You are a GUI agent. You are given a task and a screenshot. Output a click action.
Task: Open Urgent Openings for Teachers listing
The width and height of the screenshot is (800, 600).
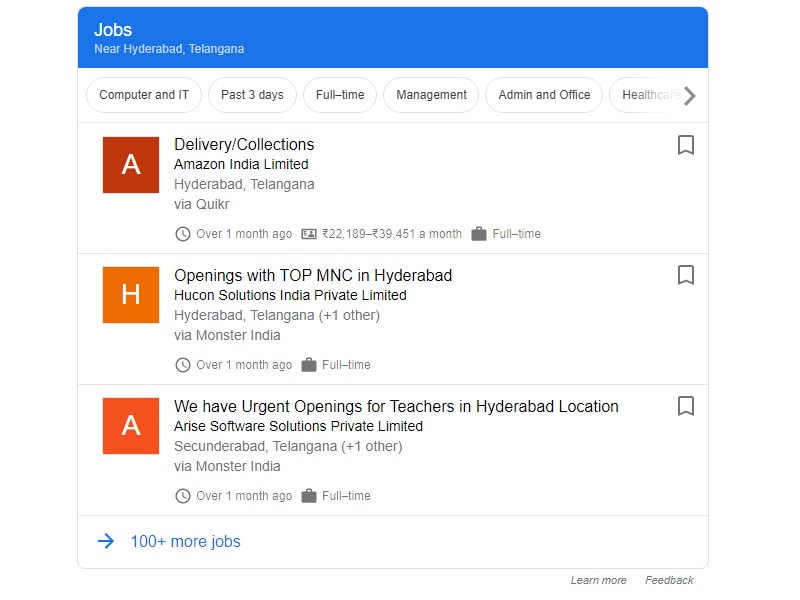396,407
